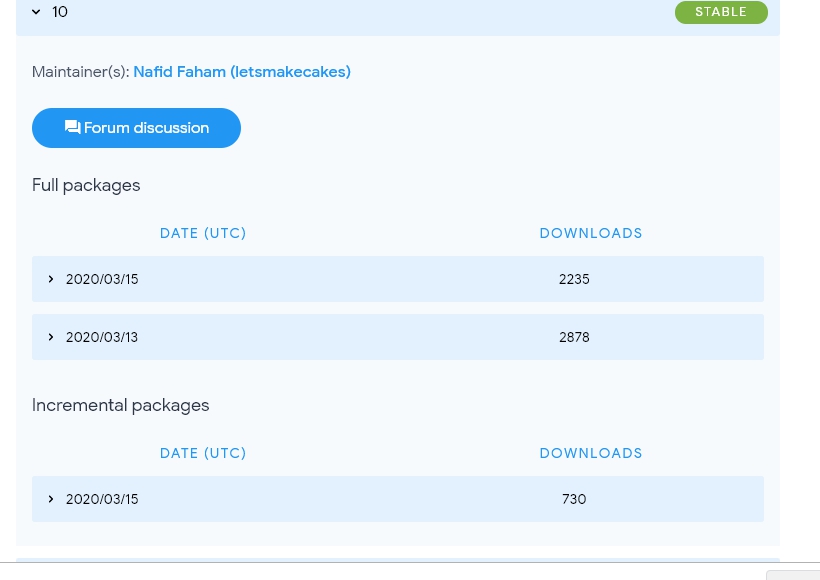Open the Forum discussion button

136,128
